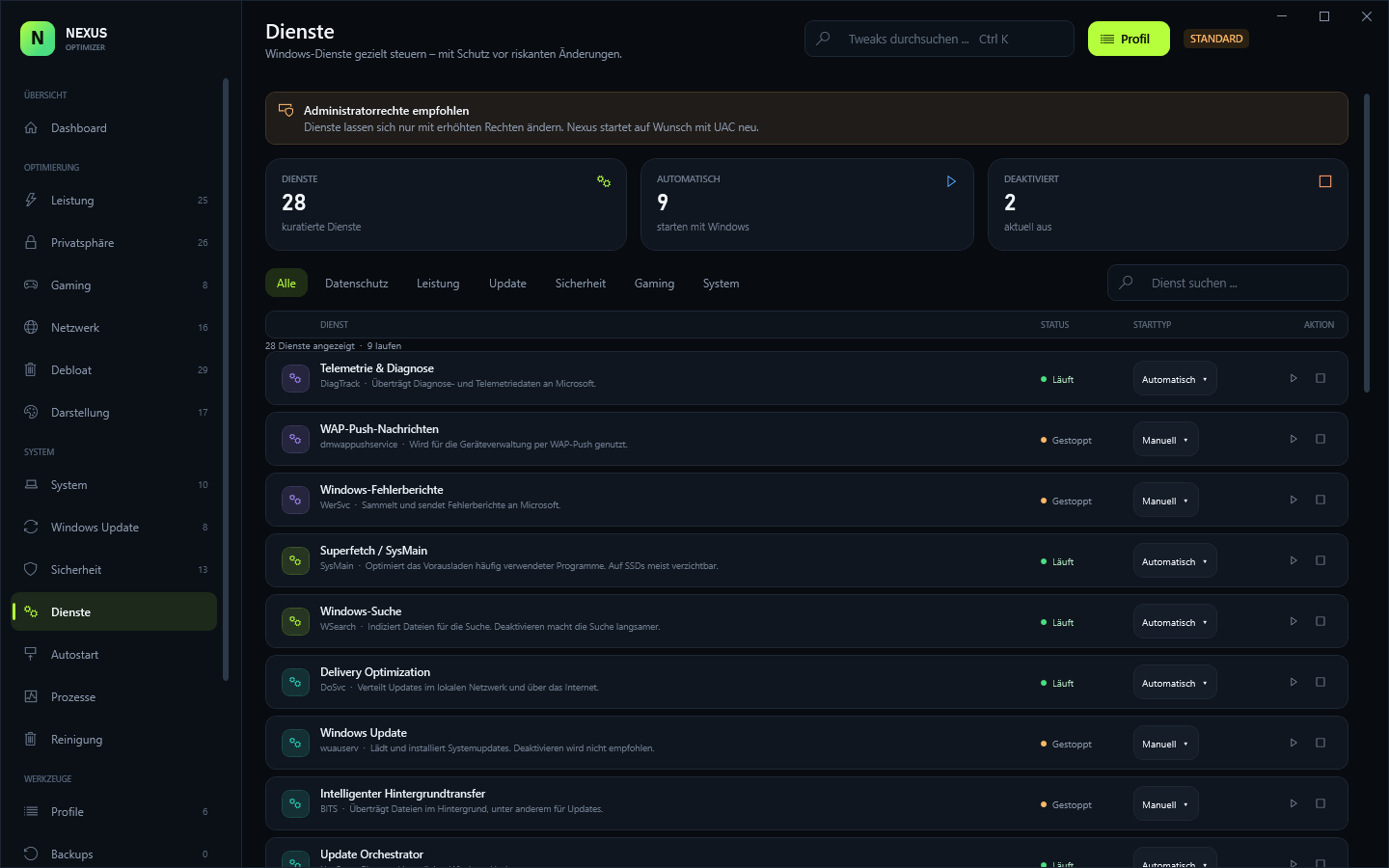
Task: Select the Update filter tab
Action: (507, 284)
